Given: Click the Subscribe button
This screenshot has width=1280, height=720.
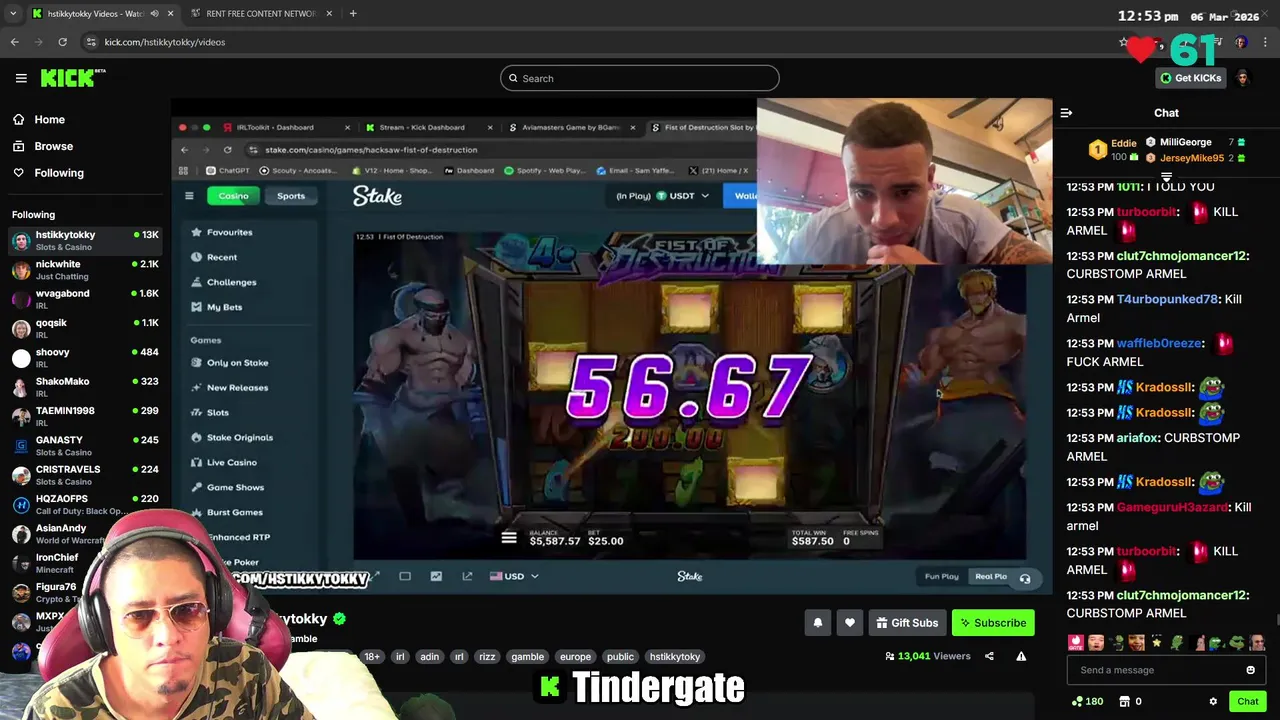Looking at the screenshot, I should point(993,623).
